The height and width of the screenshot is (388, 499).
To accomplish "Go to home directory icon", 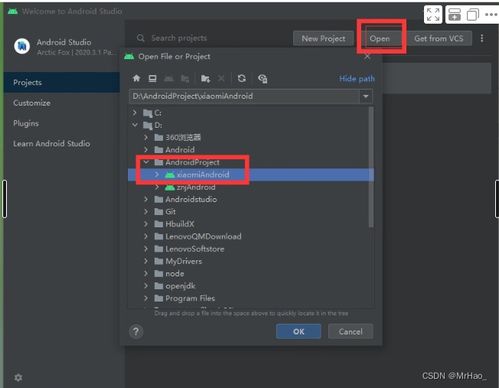I will pos(136,78).
